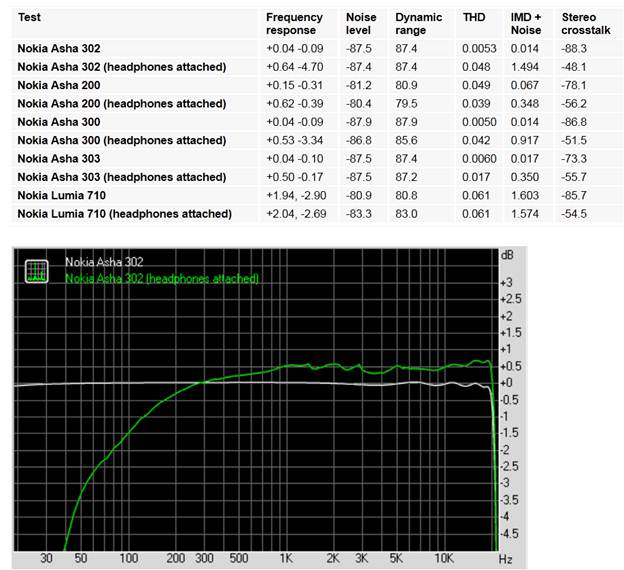
Task: Click stereo crosstalk value '-73.3'
Action: 574,158
